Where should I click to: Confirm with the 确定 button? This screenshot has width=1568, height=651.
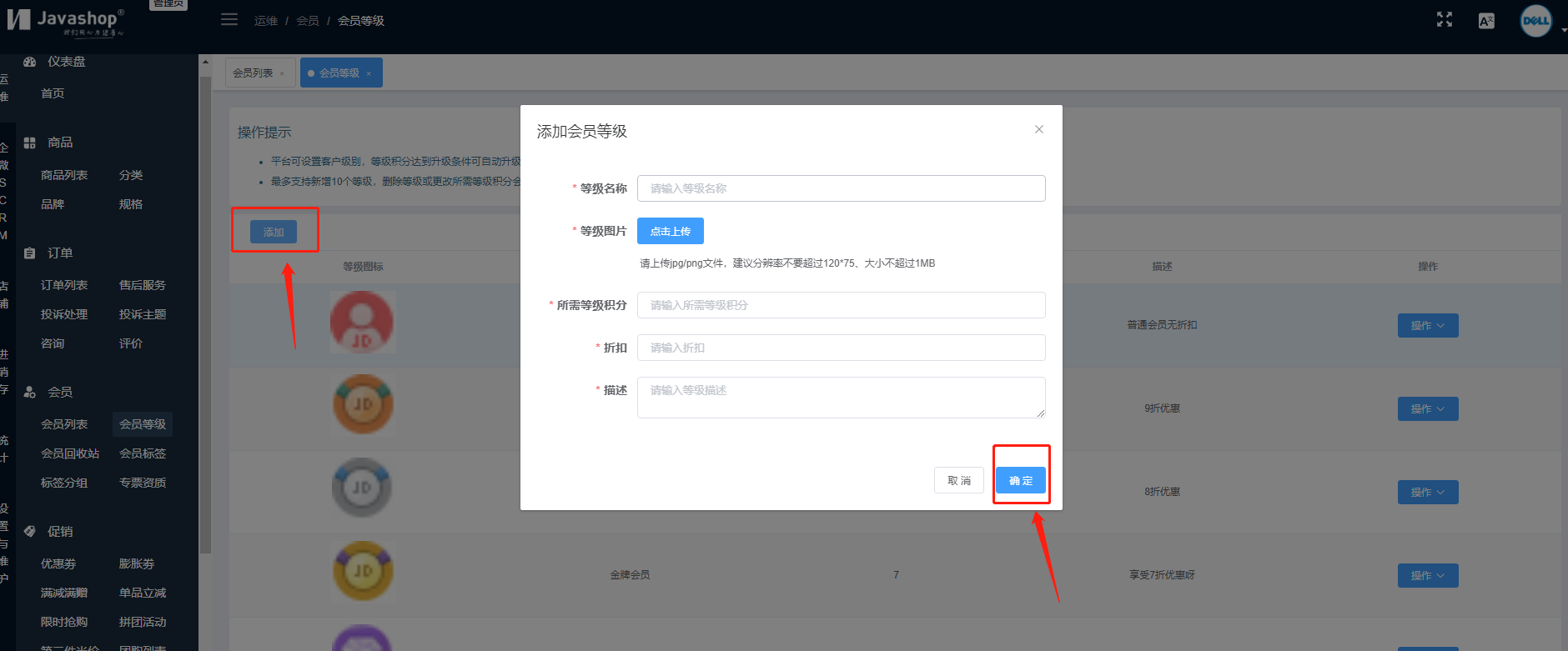pyautogui.click(x=1021, y=480)
